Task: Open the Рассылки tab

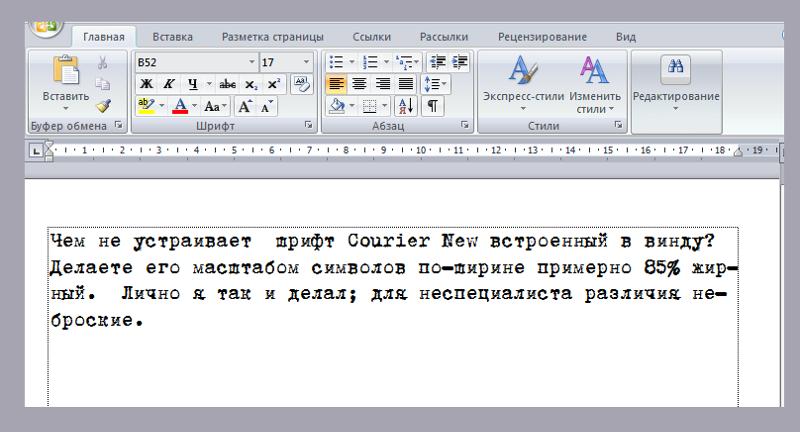Action: pos(444,37)
